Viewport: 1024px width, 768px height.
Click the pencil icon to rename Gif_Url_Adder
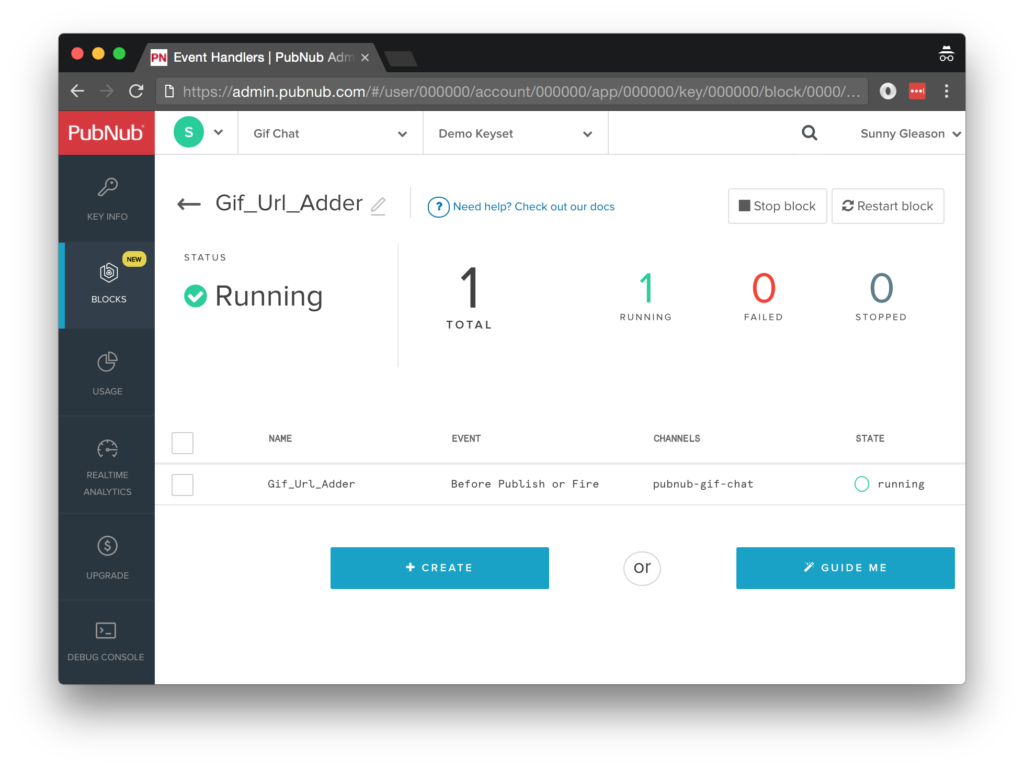[x=378, y=205]
